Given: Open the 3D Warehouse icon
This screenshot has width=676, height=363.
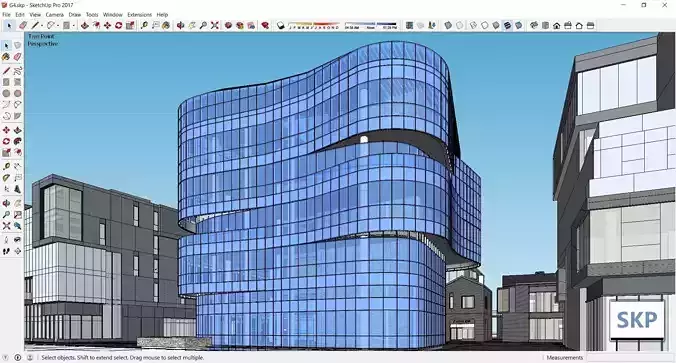Looking at the screenshot, I should tap(228, 26).
